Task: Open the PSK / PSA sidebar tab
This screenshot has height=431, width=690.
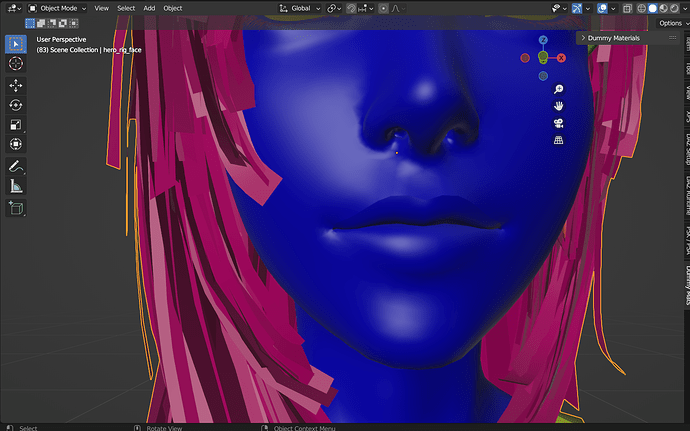Action: coord(687,240)
